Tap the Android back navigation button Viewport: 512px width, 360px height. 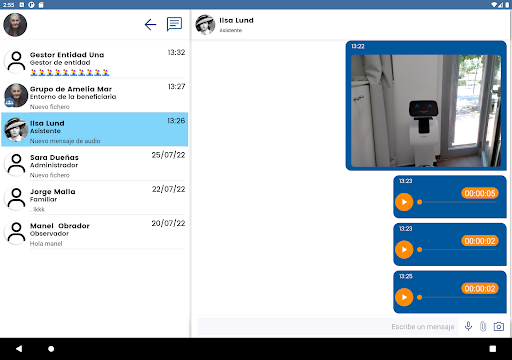[x=19, y=349]
